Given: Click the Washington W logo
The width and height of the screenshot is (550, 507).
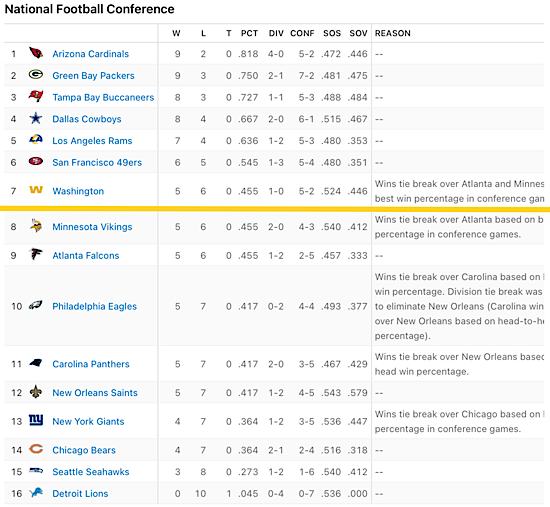Looking at the screenshot, I should (36, 190).
